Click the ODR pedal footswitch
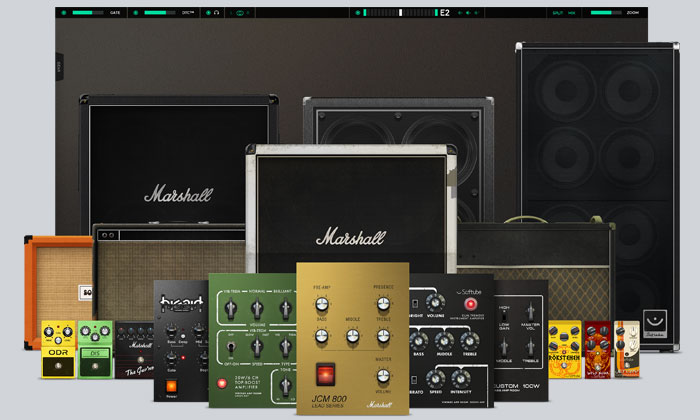The image size is (700, 420). pos(58,366)
